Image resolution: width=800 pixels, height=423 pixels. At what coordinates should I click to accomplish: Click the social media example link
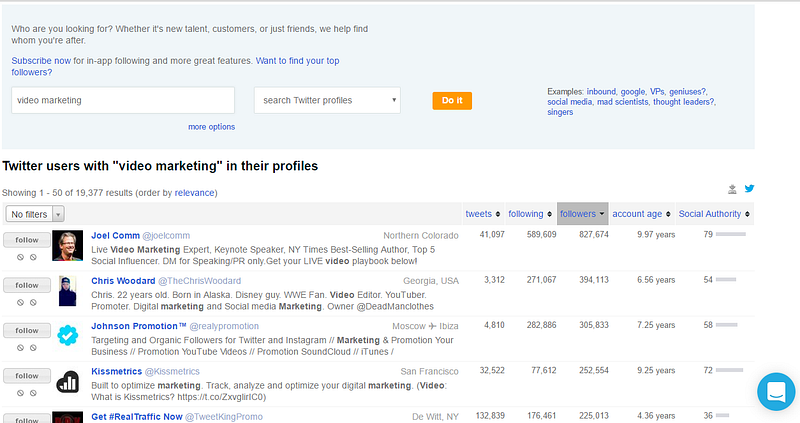[569, 102]
